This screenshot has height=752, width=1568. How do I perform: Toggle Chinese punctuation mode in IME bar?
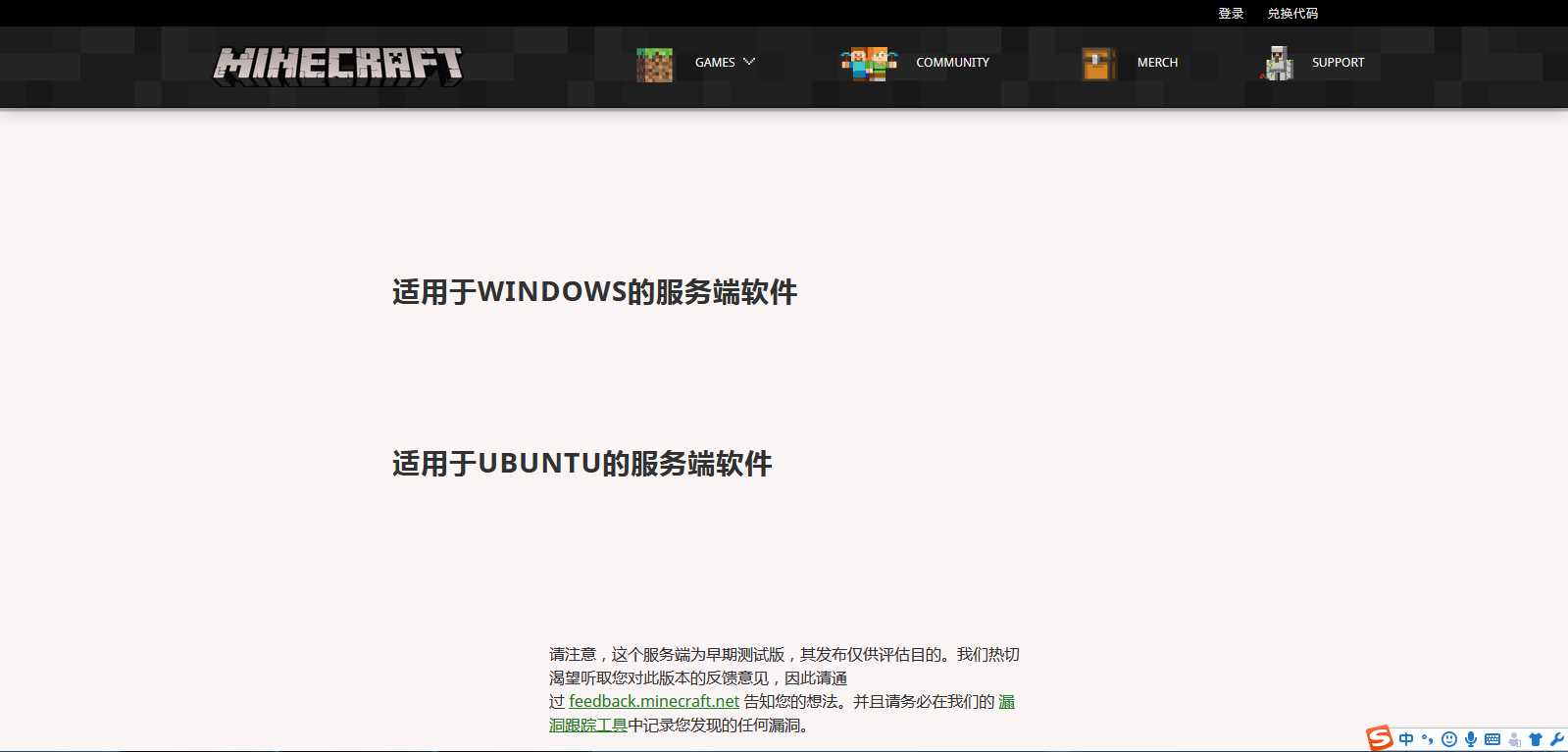click(1428, 739)
